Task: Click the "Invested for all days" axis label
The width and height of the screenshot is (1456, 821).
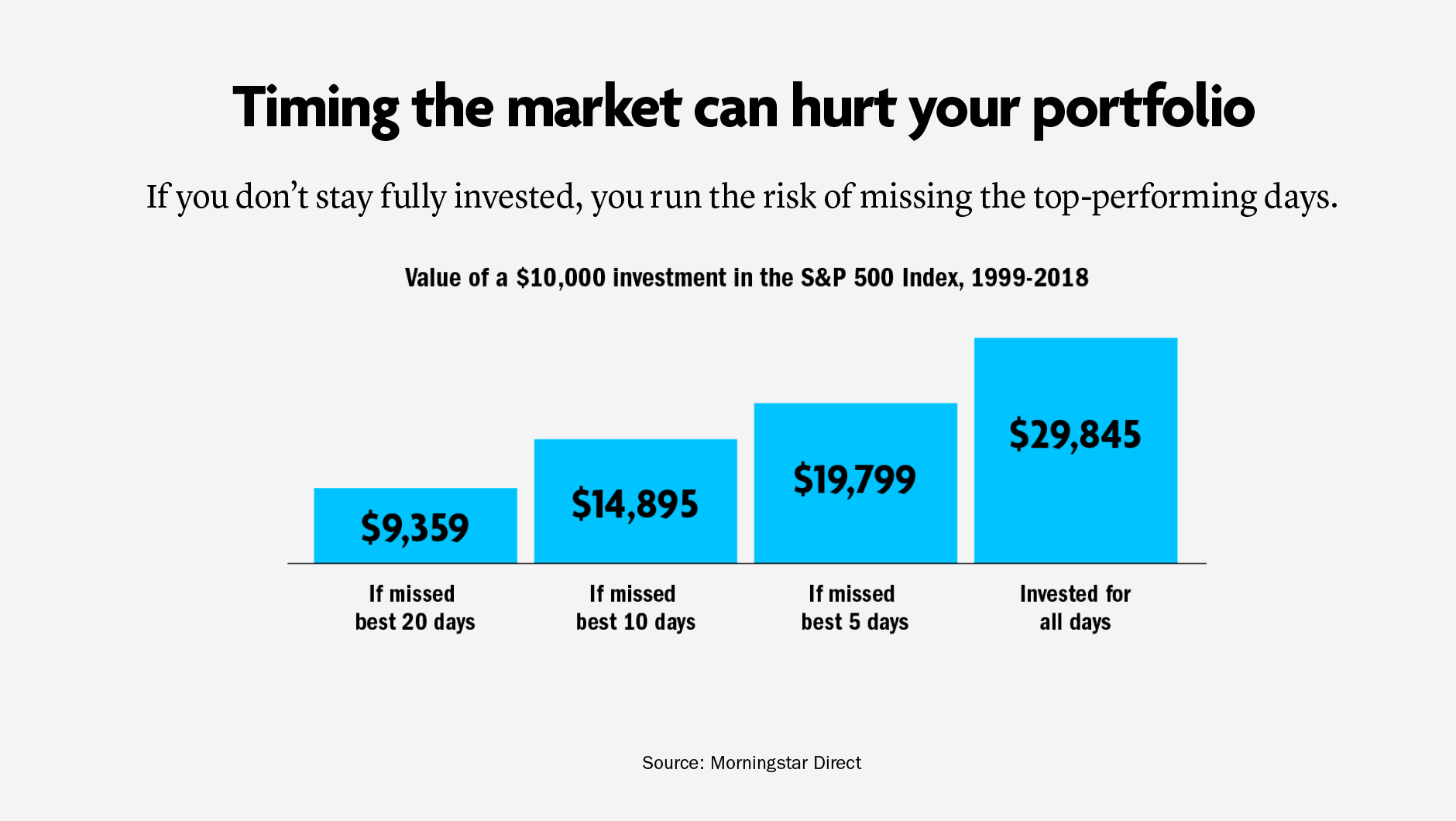Action: coord(1075,608)
